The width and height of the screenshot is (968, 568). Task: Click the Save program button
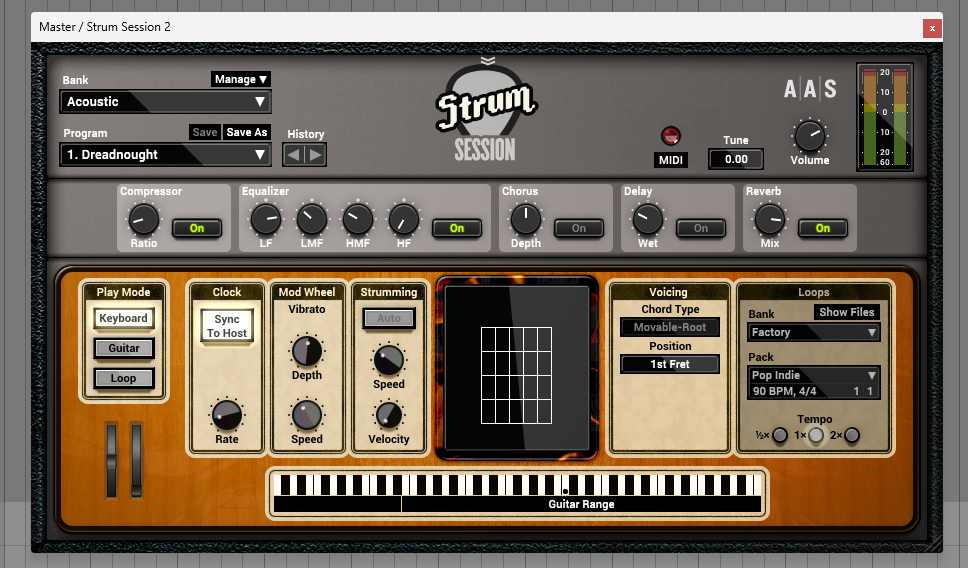204,132
